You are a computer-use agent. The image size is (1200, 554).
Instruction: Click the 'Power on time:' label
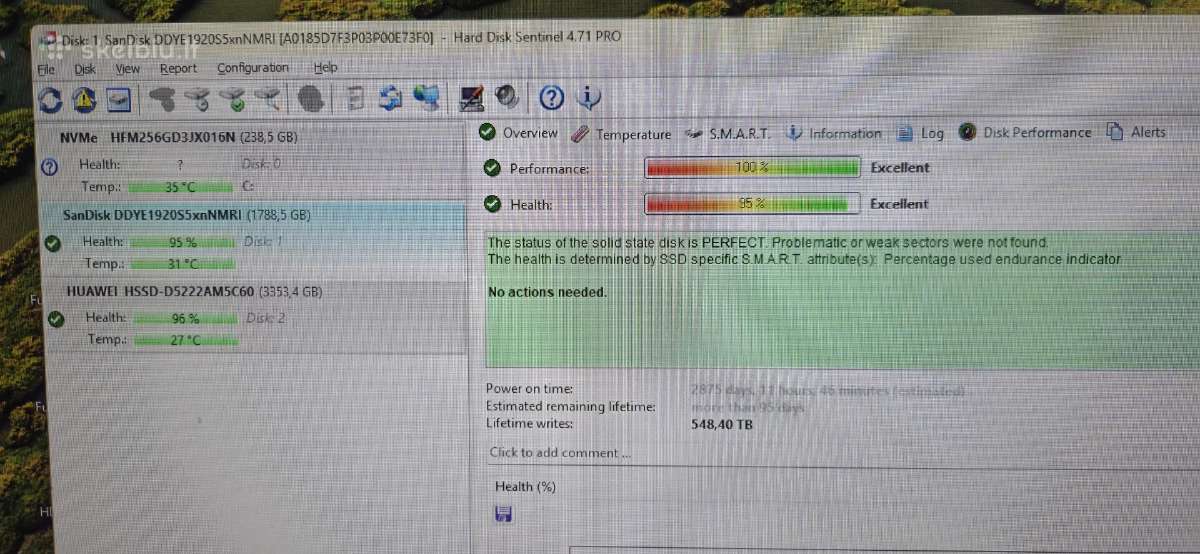(530, 388)
